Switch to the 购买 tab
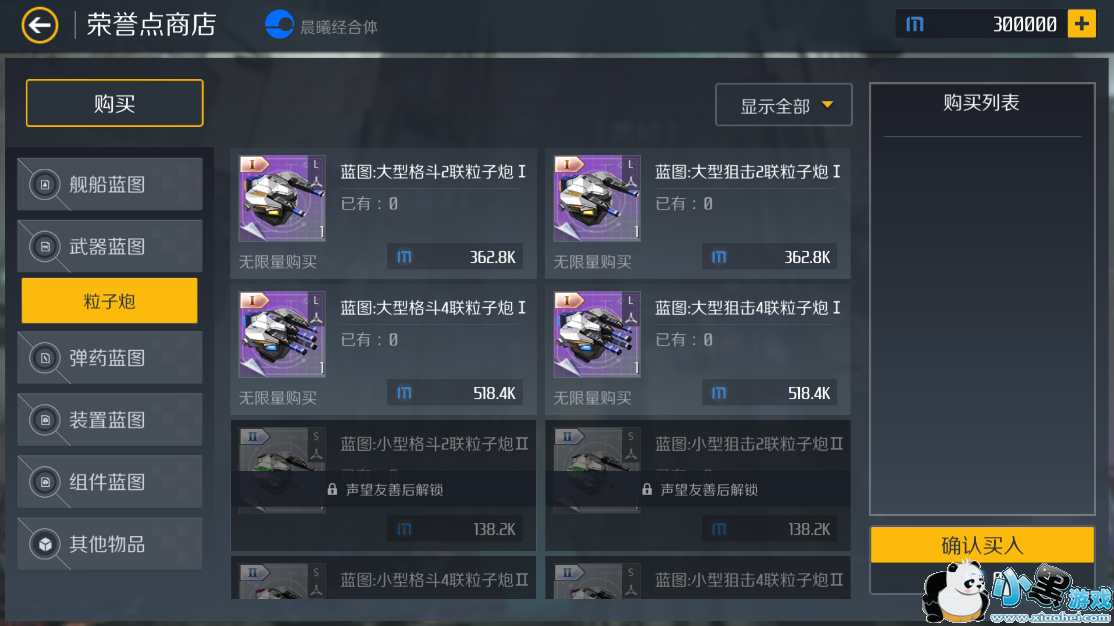 pos(114,103)
